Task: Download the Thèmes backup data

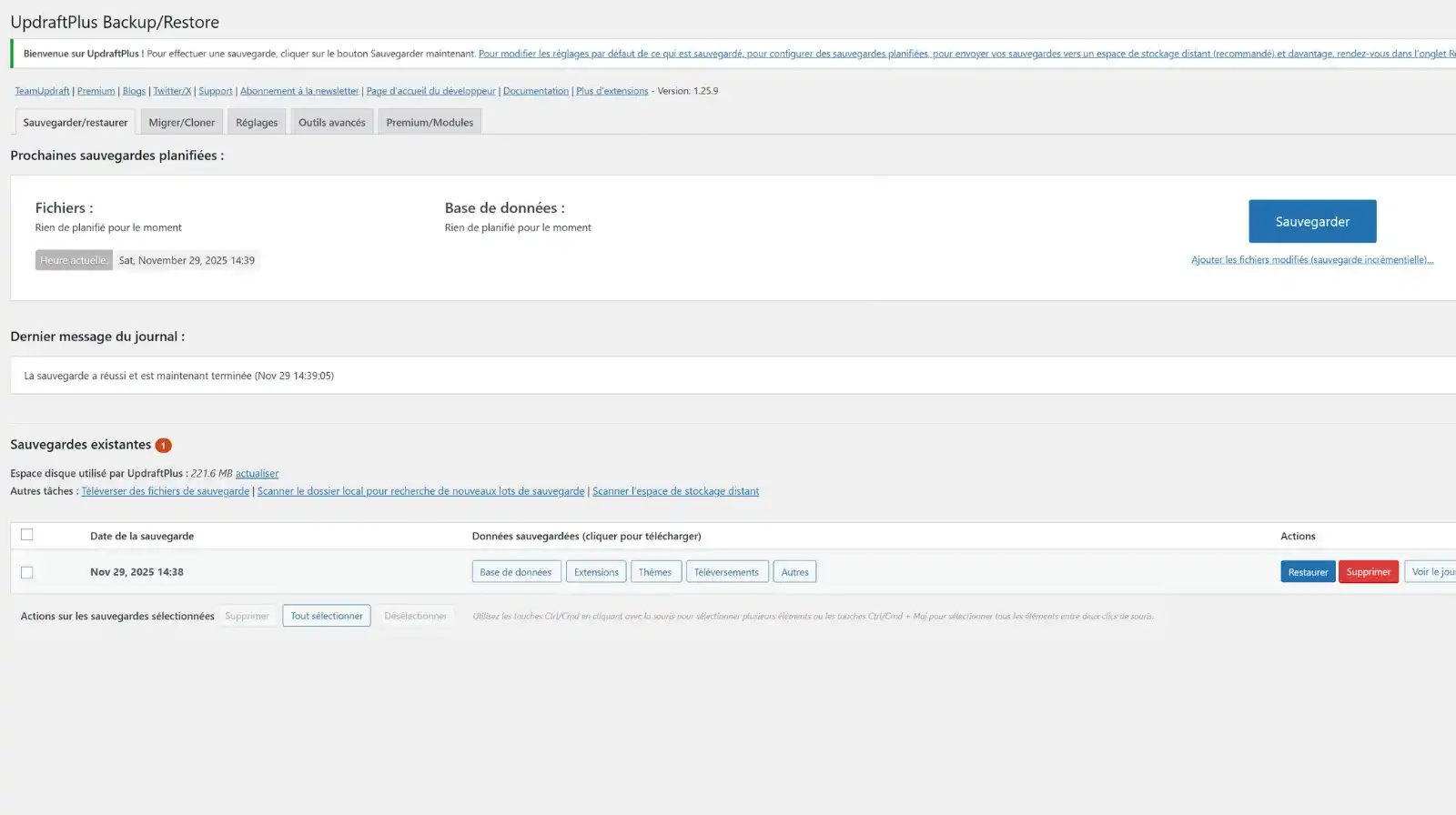Action: point(654,572)
